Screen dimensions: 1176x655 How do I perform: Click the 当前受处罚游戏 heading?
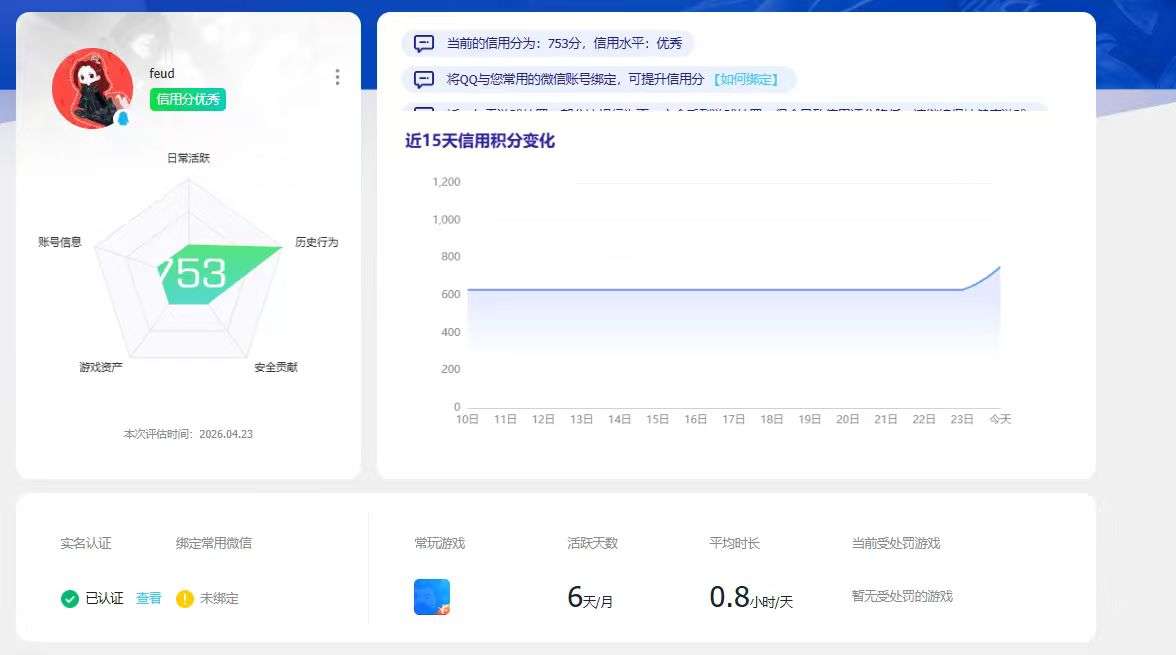click(x=896, y=543)
